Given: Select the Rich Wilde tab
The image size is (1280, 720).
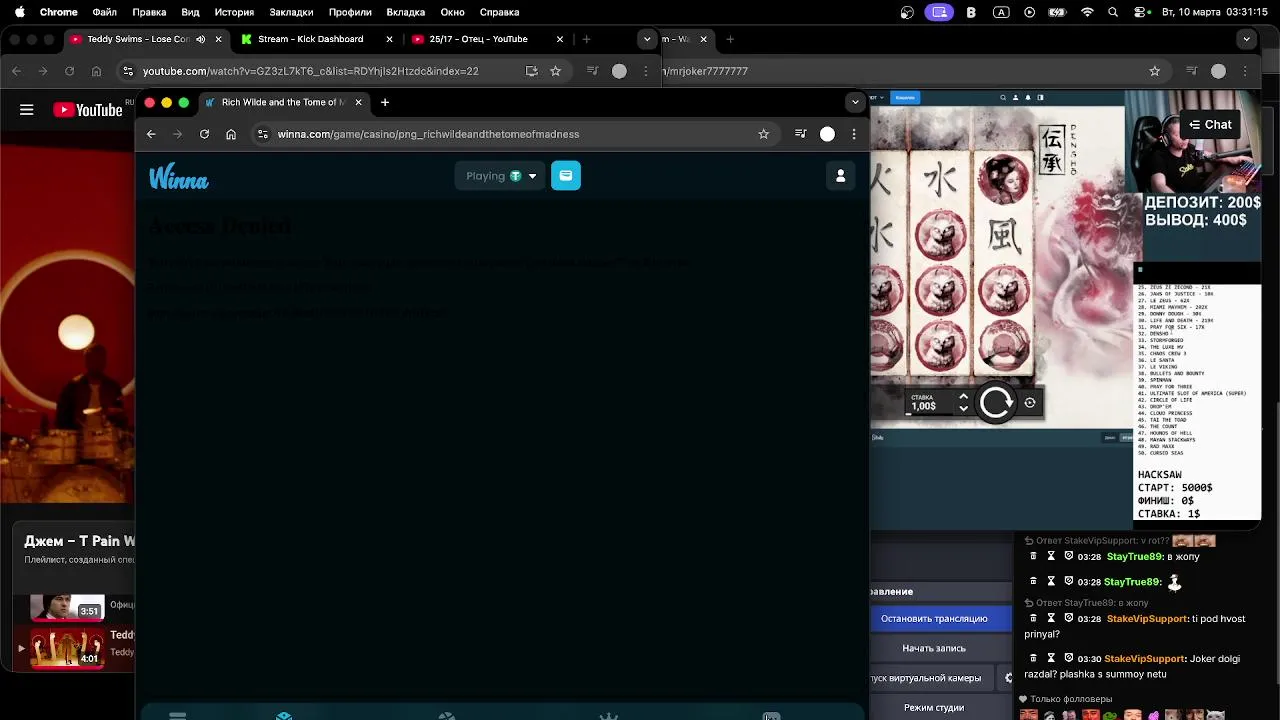Looking at the screenshot, I should click(x=283, y=102).
